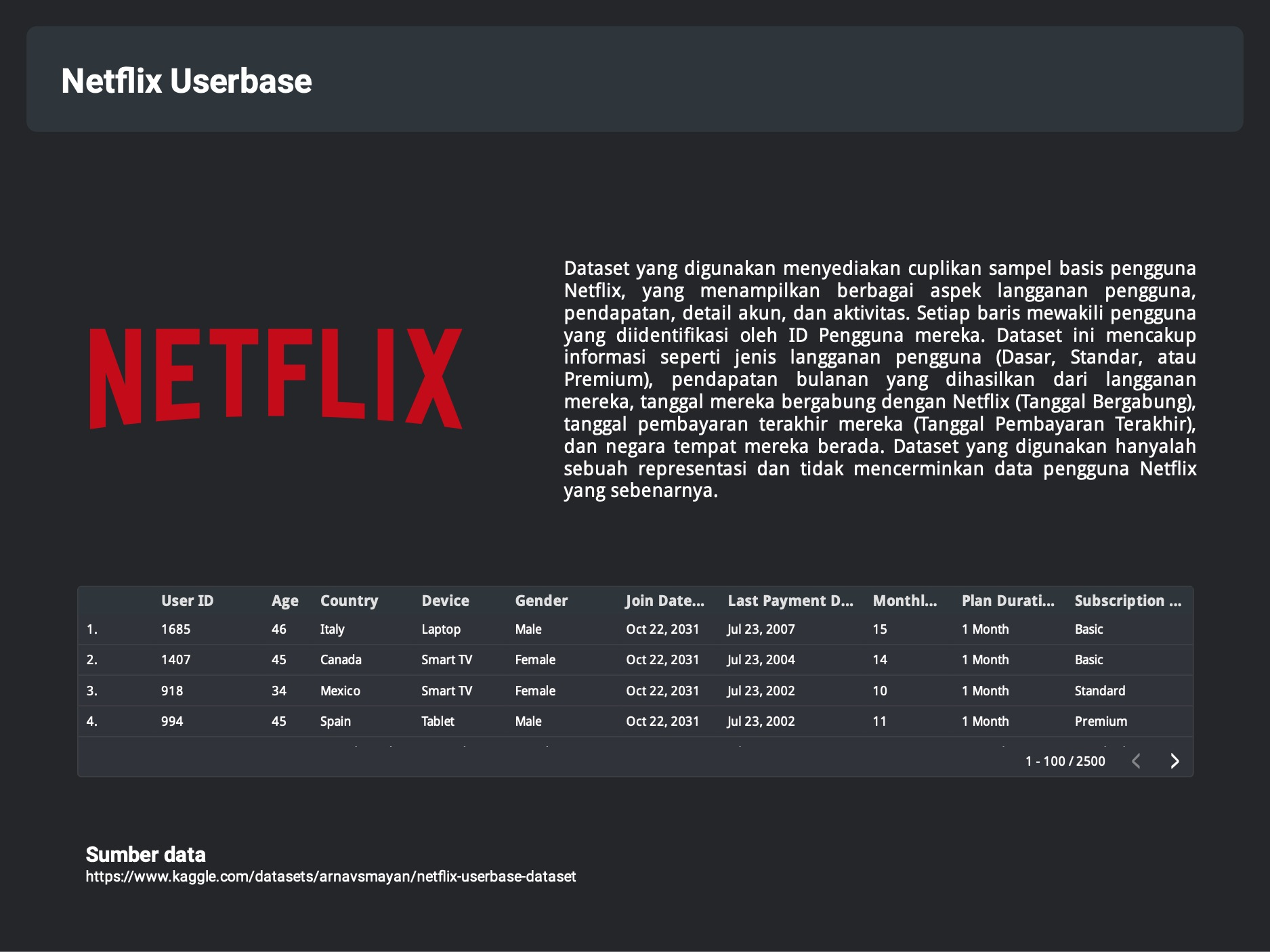This screenshot has height=952, width=1270.
Task: Sort table by Age column header
Action: [284, 601]
